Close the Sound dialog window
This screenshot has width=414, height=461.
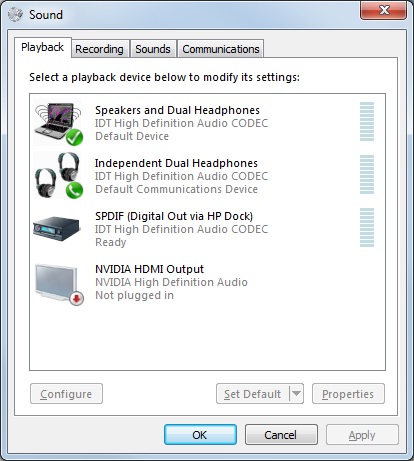pos(383,10)
